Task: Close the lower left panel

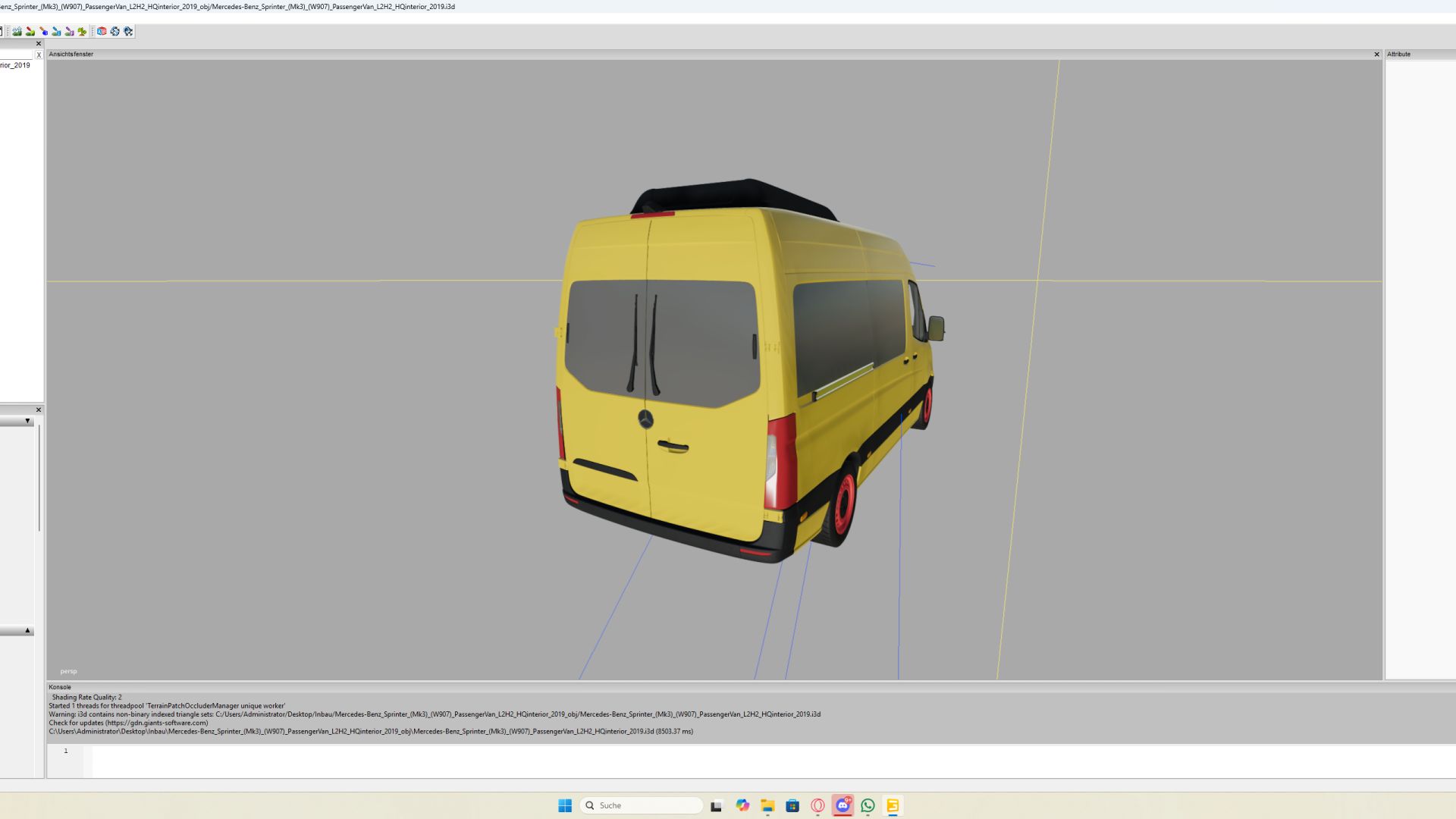Action: pyautogui.click(x=39, y=409)
